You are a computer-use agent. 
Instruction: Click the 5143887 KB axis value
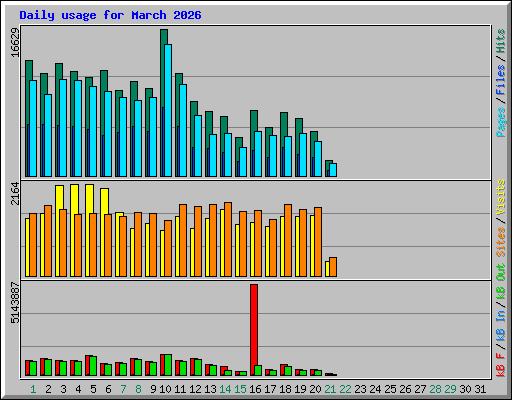pyautogui.click(x=15, y=303)
